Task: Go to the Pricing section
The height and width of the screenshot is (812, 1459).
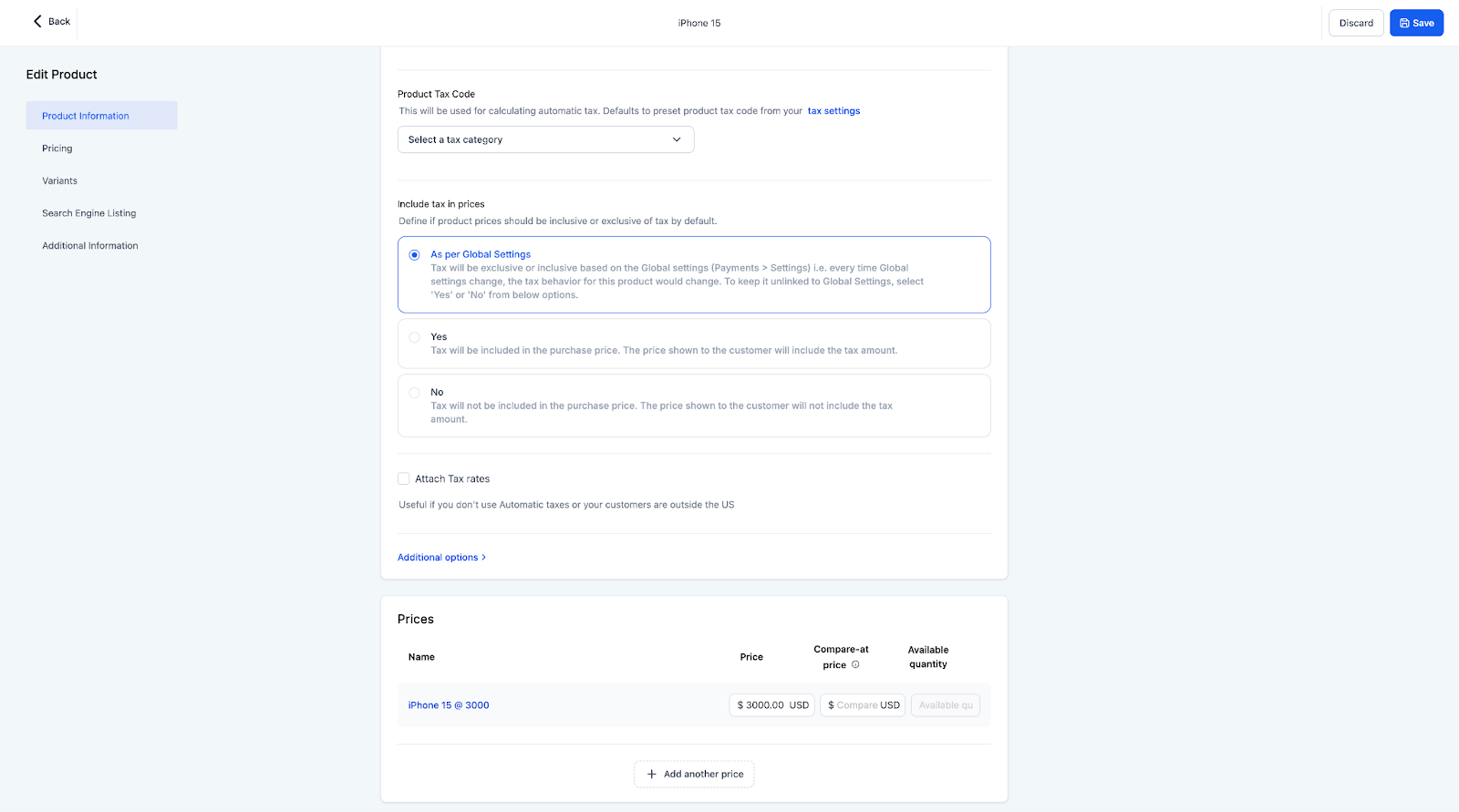Action: pos(57,149)
